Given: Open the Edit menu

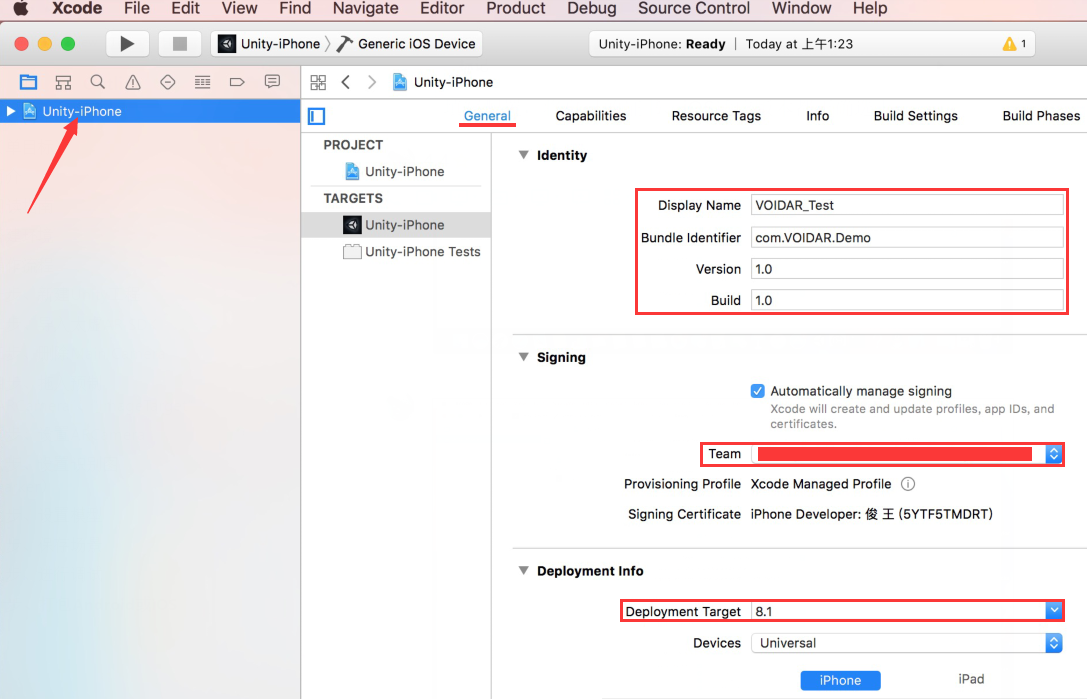Looking at the screenshot, I should click(185, 8).
